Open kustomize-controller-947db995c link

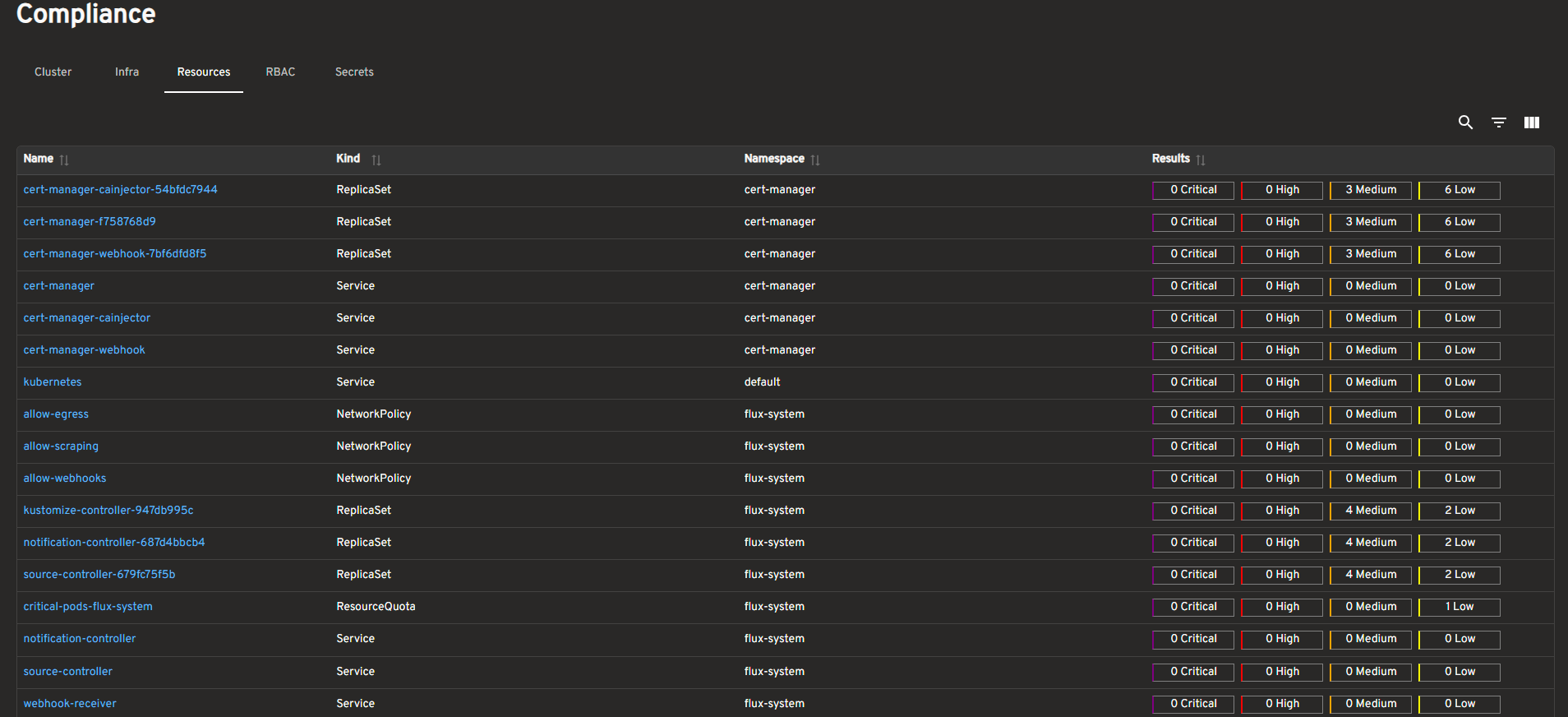point(108,511)
